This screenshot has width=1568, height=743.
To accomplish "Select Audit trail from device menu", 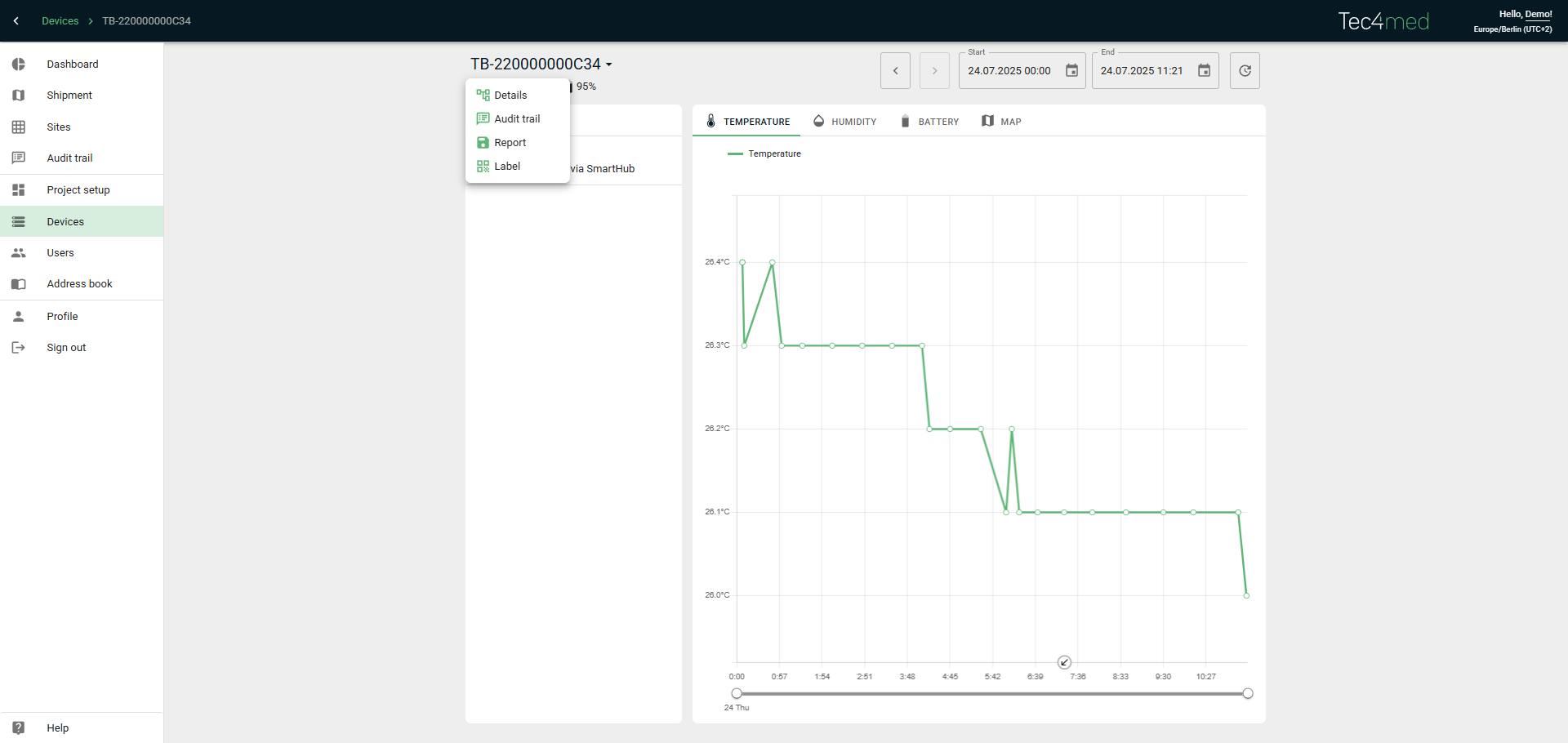I will [517, 119].
